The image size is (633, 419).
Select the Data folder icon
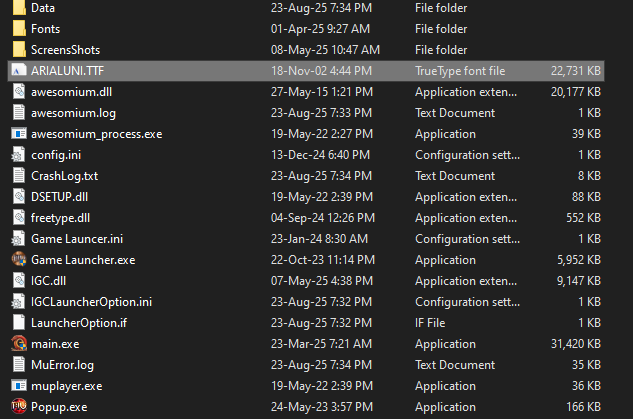pos(19,8)
